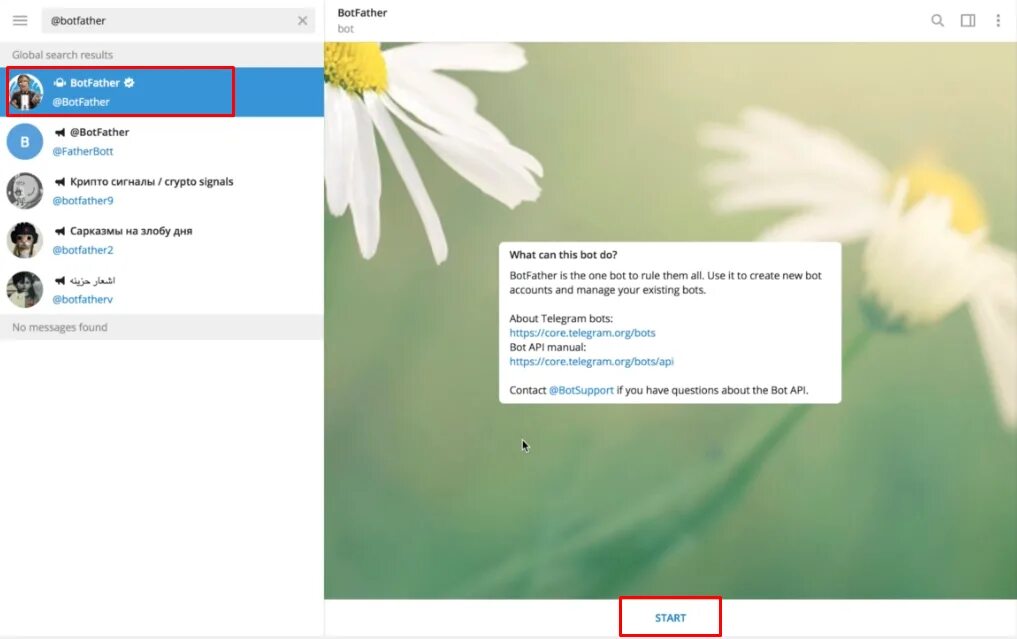Click the @botfather search input field
This screenshot has height=639, width=1017.
pyautogui.click(x=178, y=21)
